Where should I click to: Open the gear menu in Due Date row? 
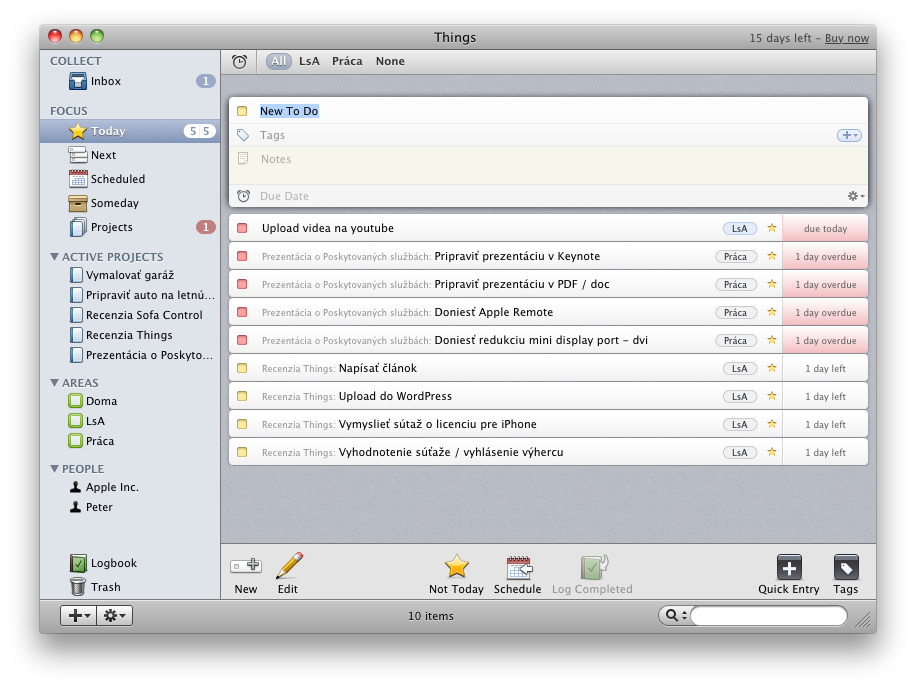pos(856,196)
